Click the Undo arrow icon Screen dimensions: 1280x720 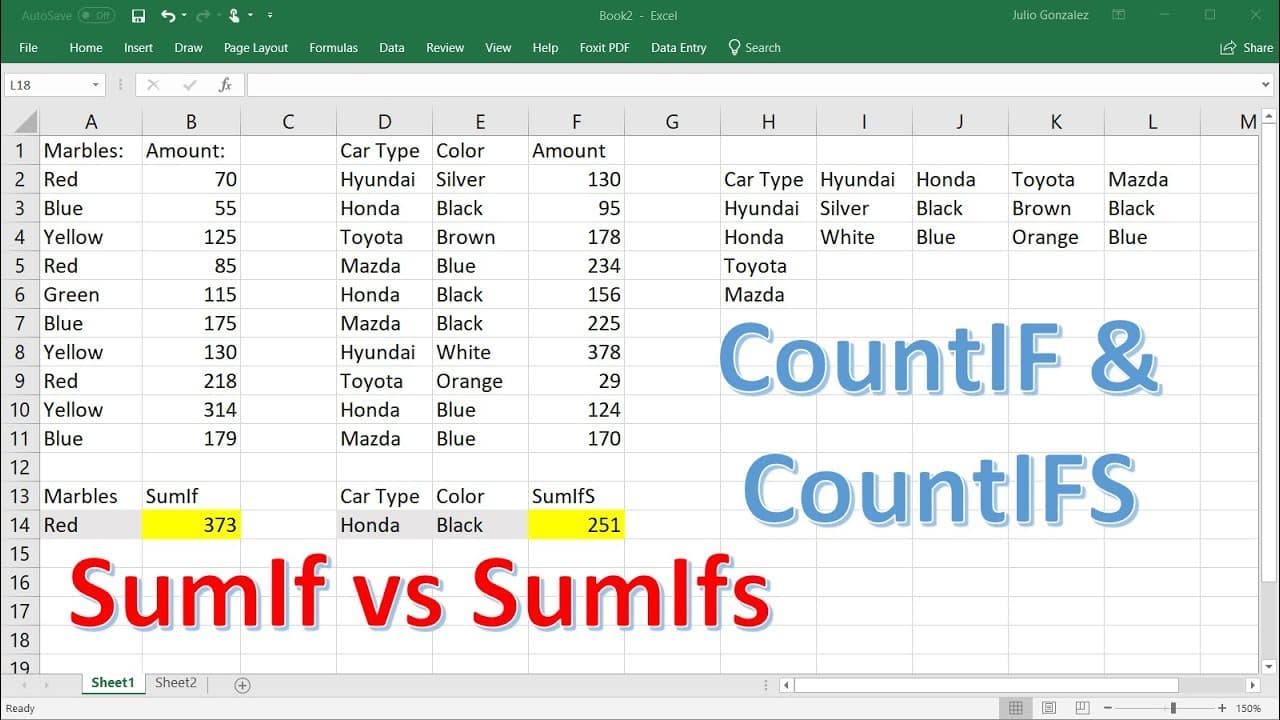pyautogui.click(x=167, y=16)
